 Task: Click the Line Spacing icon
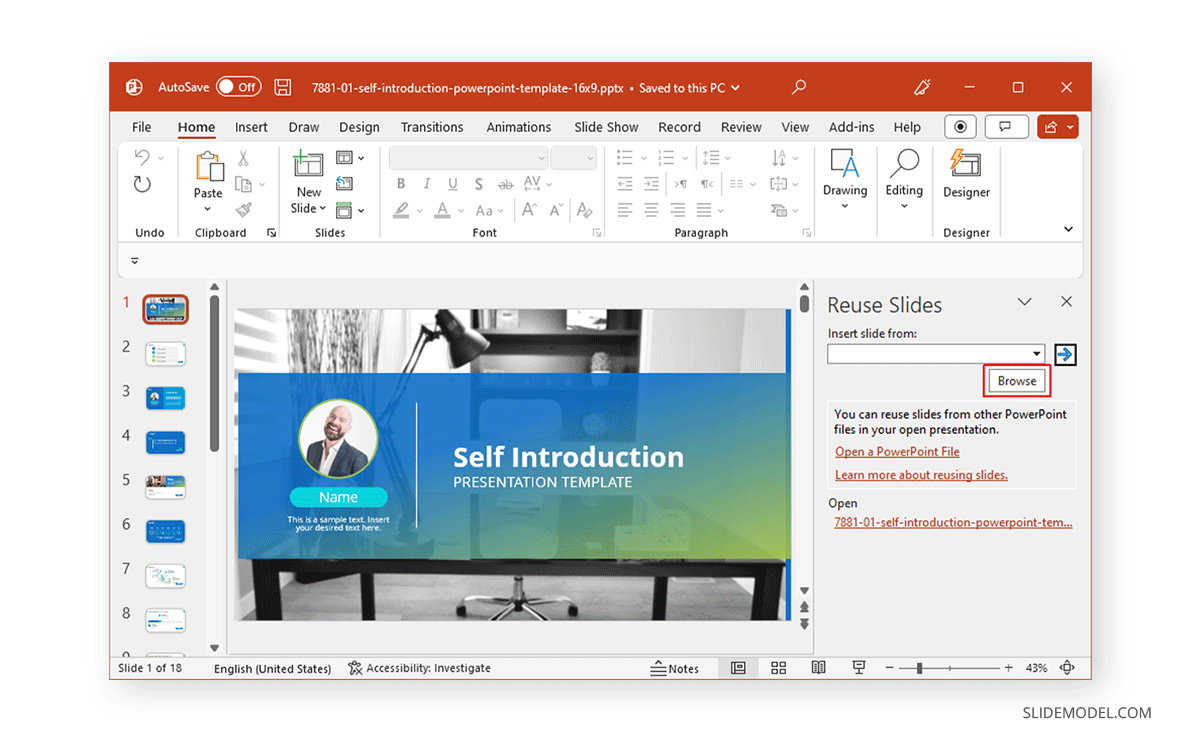click(x=711, y=158)
